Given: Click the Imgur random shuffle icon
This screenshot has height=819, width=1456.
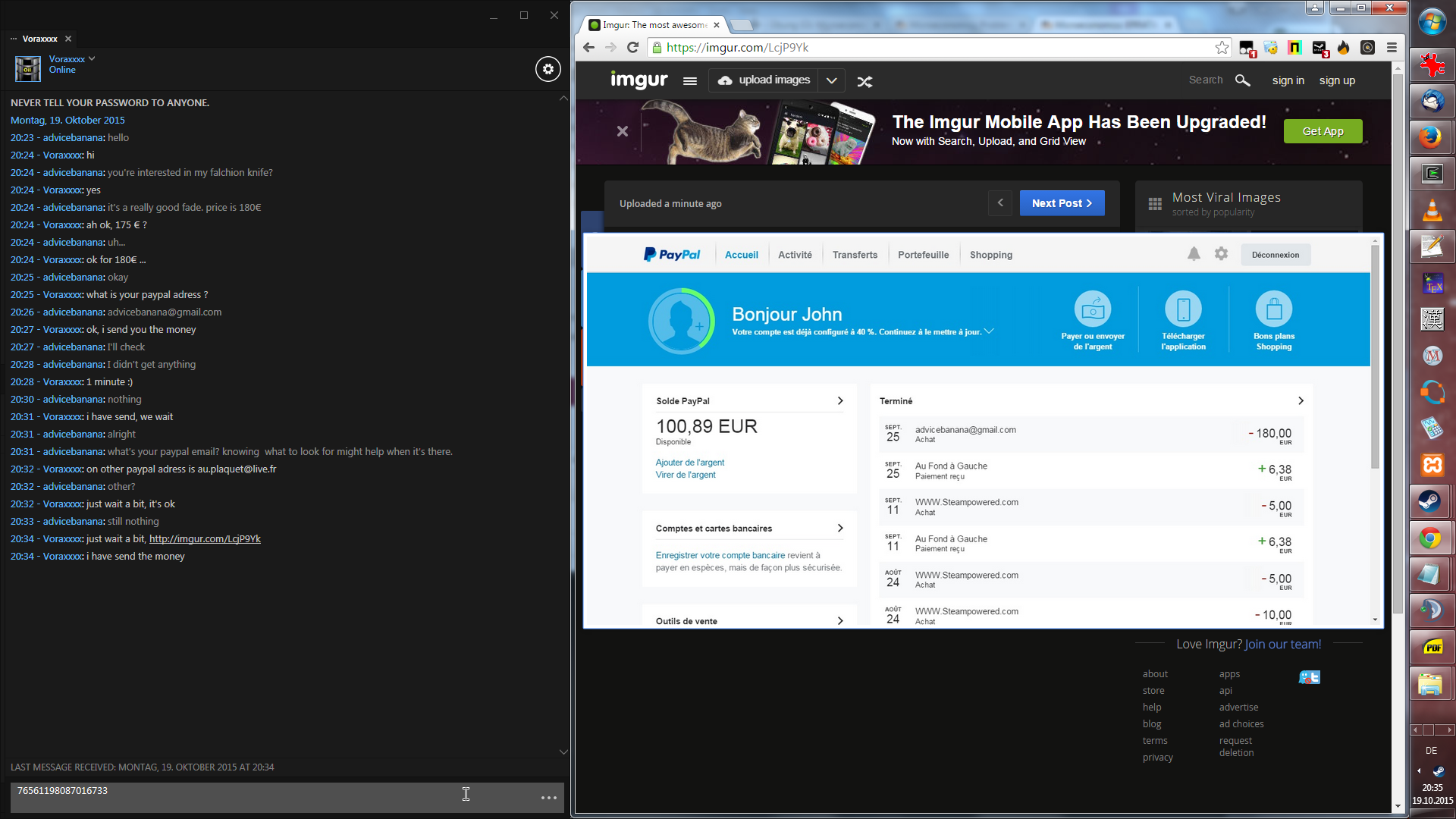Looking at the screenshot, I should click(864, 81).
